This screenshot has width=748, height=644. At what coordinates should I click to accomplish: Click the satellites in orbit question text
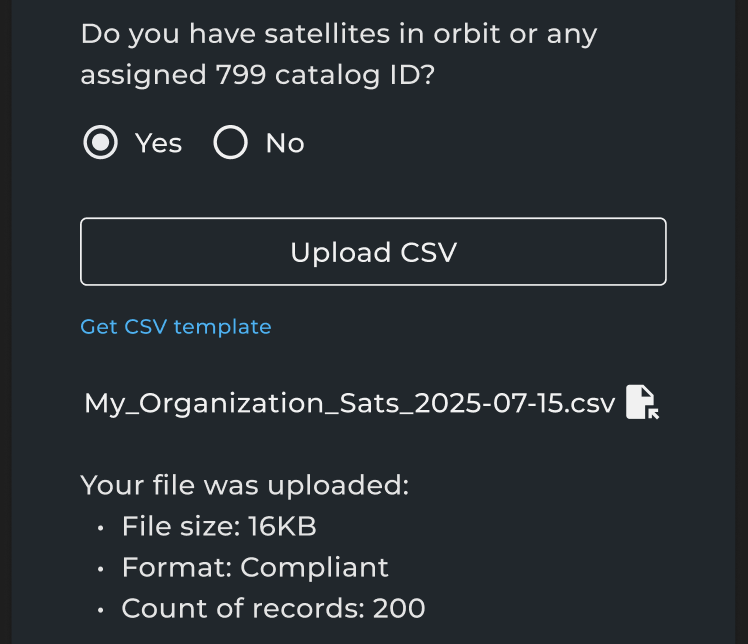[x=339, y=34]
